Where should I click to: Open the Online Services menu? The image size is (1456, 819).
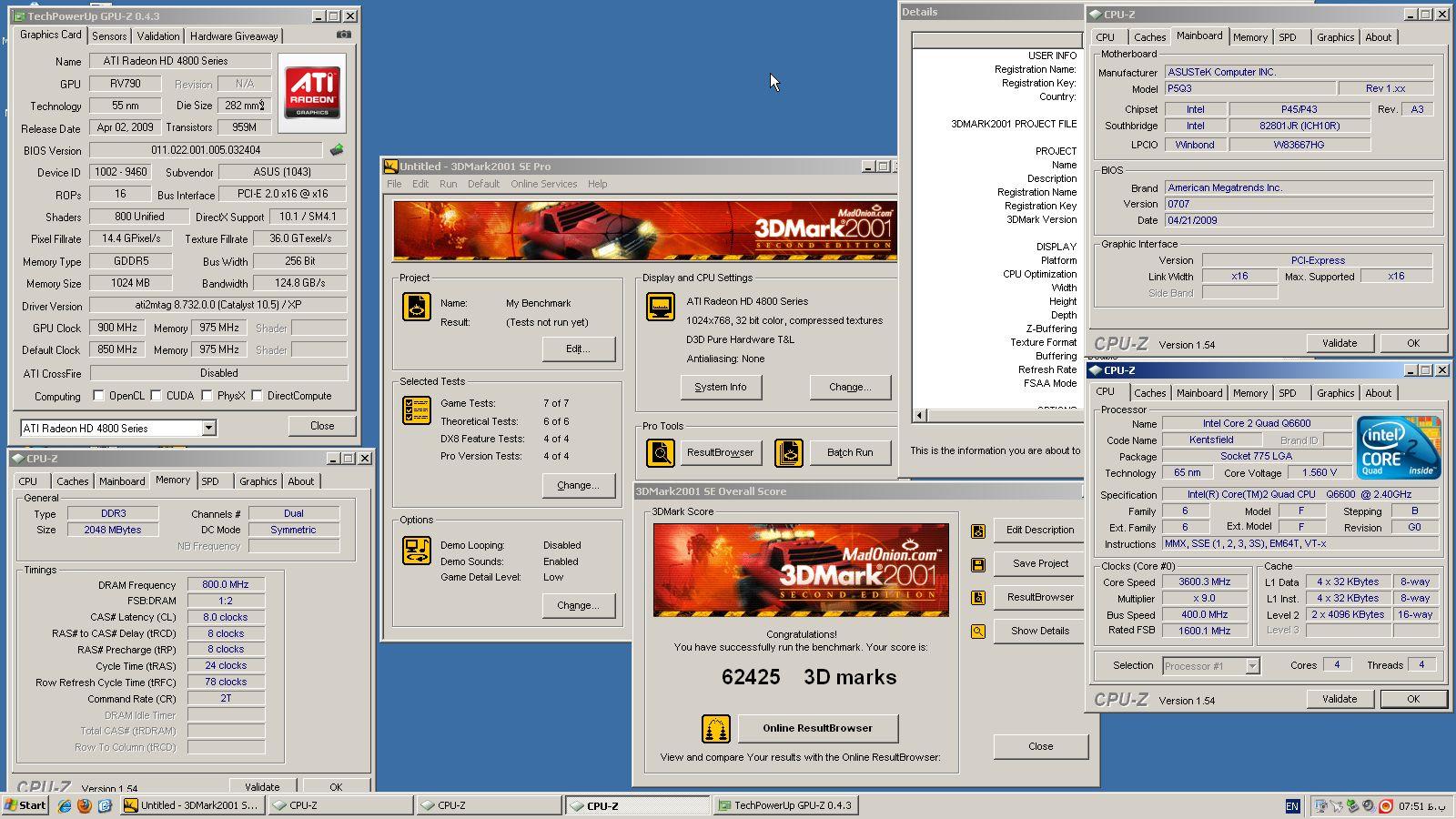[x=543, y=184]
